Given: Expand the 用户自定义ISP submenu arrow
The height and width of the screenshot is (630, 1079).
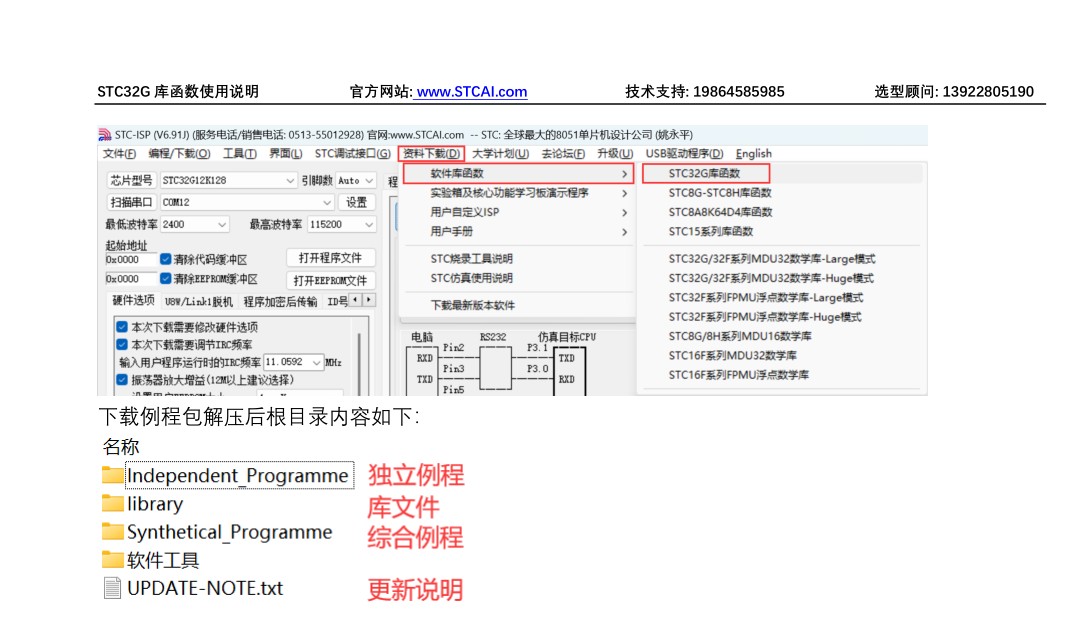Looking at the screenshot, I should [x=624, y=213].
